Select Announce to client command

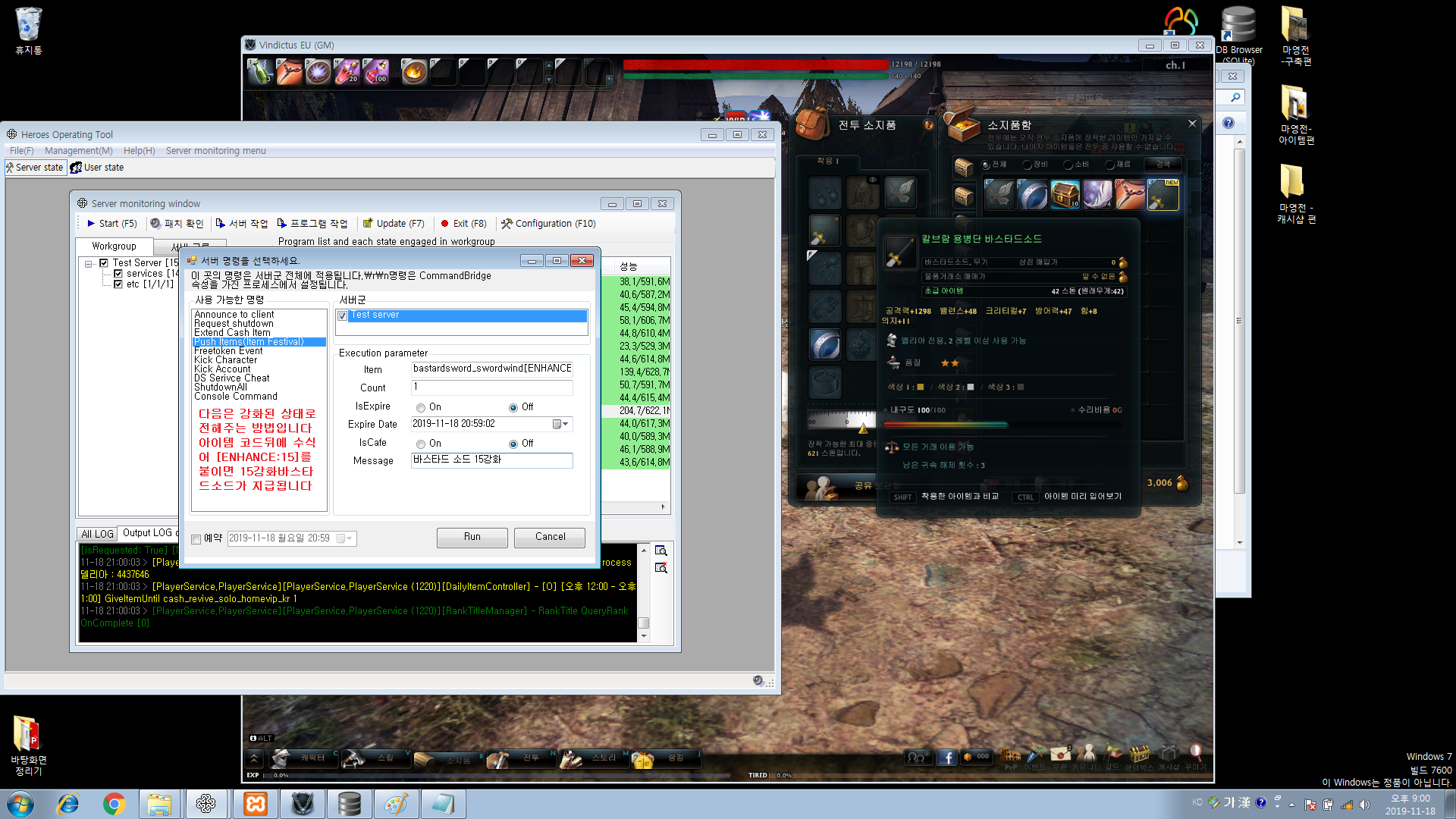(x=234, y=315)
